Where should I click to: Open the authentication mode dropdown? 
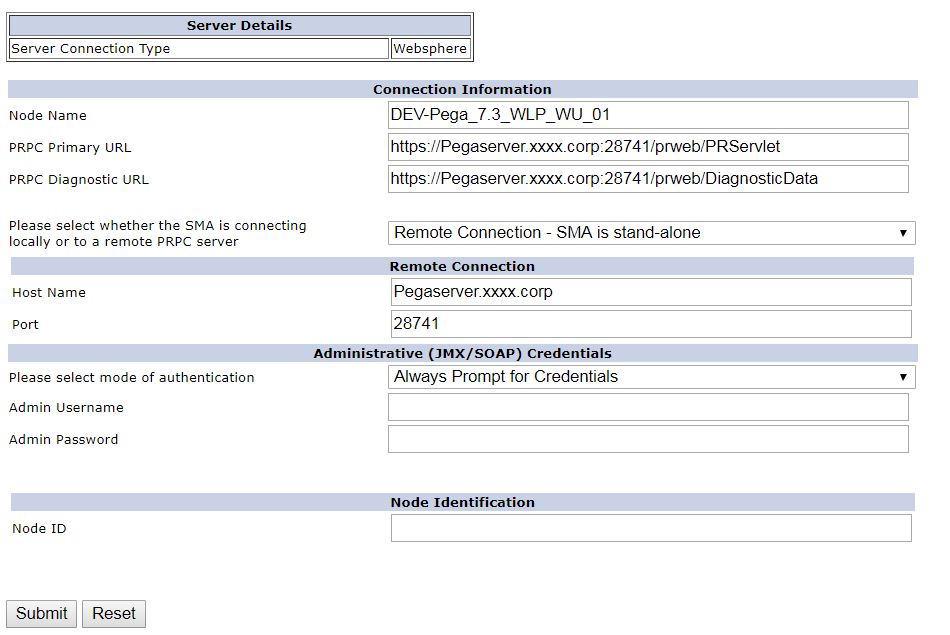[651, 377]
